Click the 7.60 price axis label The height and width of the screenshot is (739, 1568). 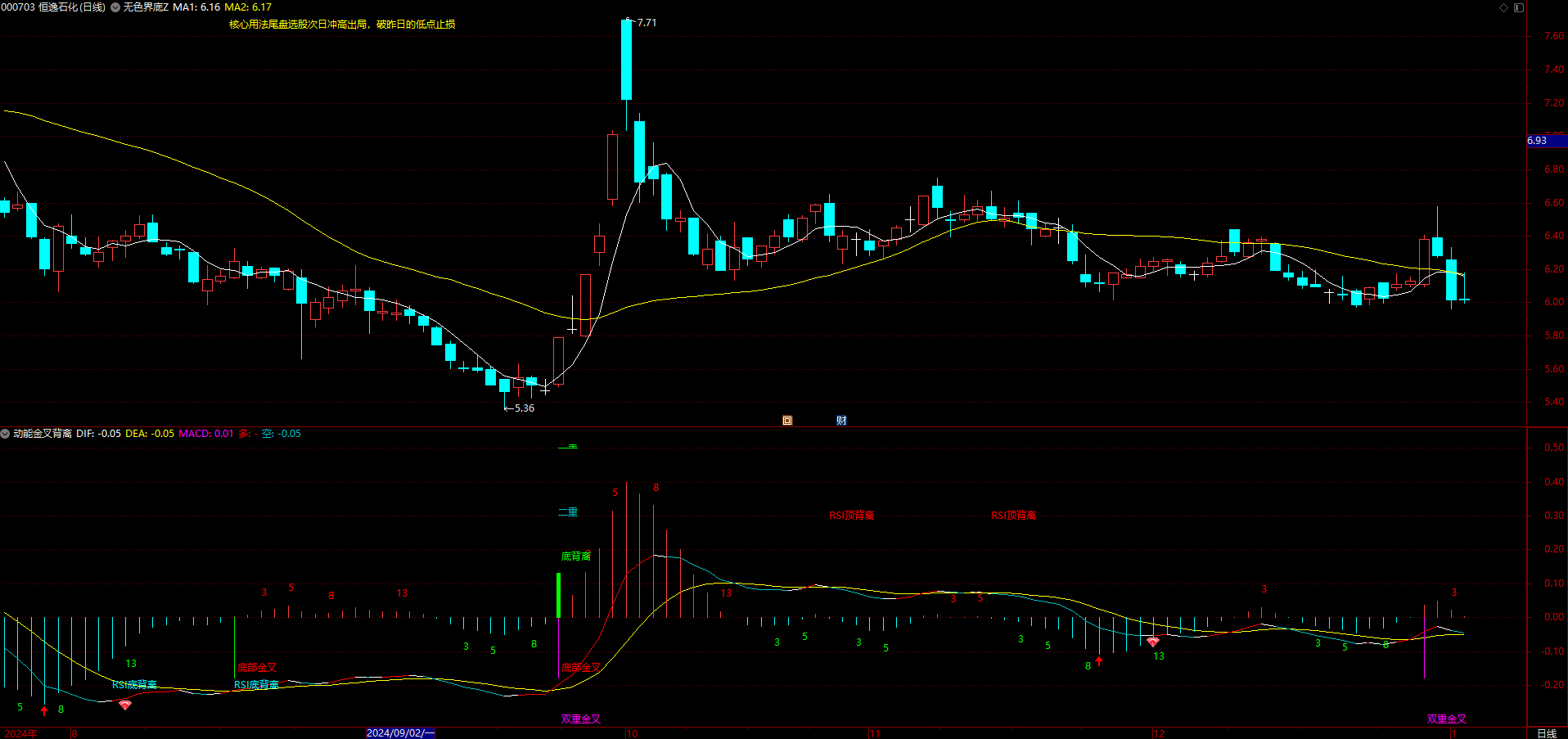1554,36
